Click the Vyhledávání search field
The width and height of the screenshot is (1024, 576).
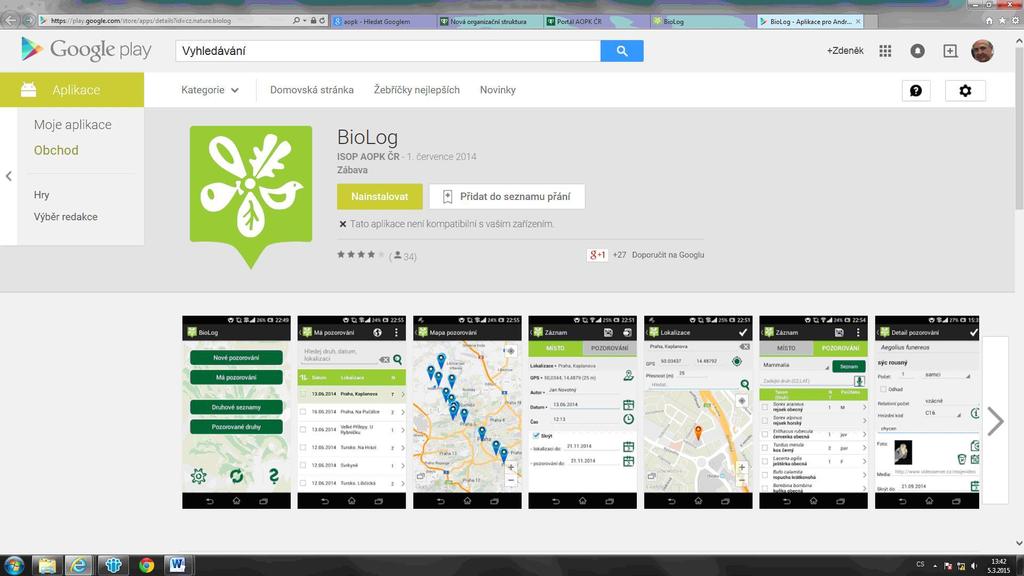click(388, 51)
